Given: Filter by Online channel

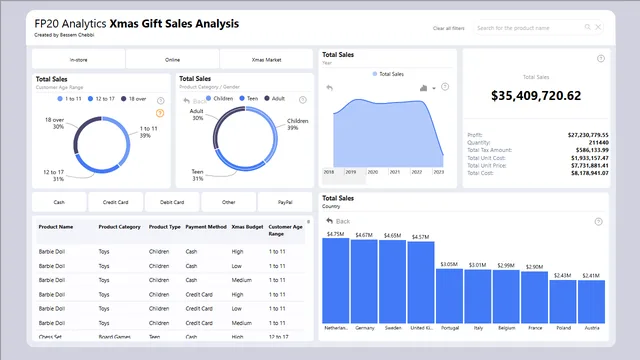Looking at the screenshot, I should [172, 60].
